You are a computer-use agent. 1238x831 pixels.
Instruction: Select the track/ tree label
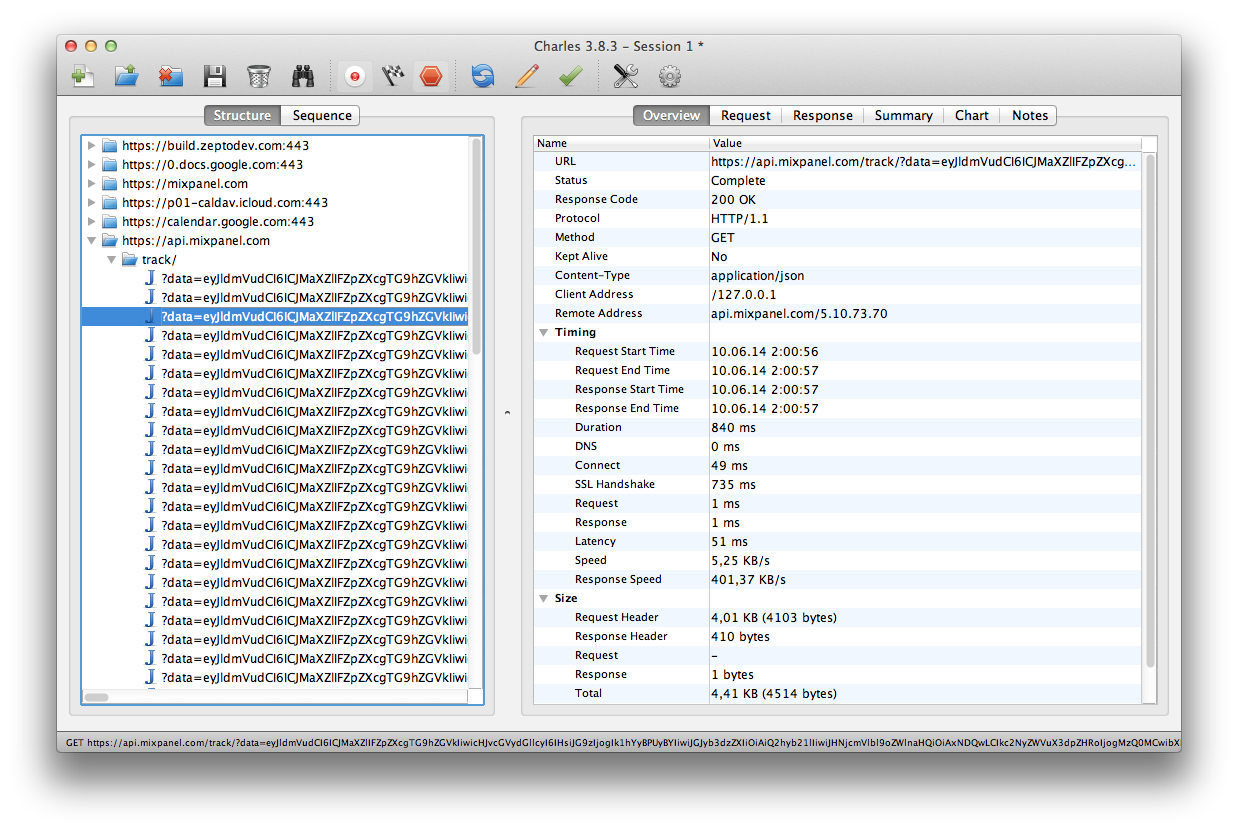coord(159,260)
